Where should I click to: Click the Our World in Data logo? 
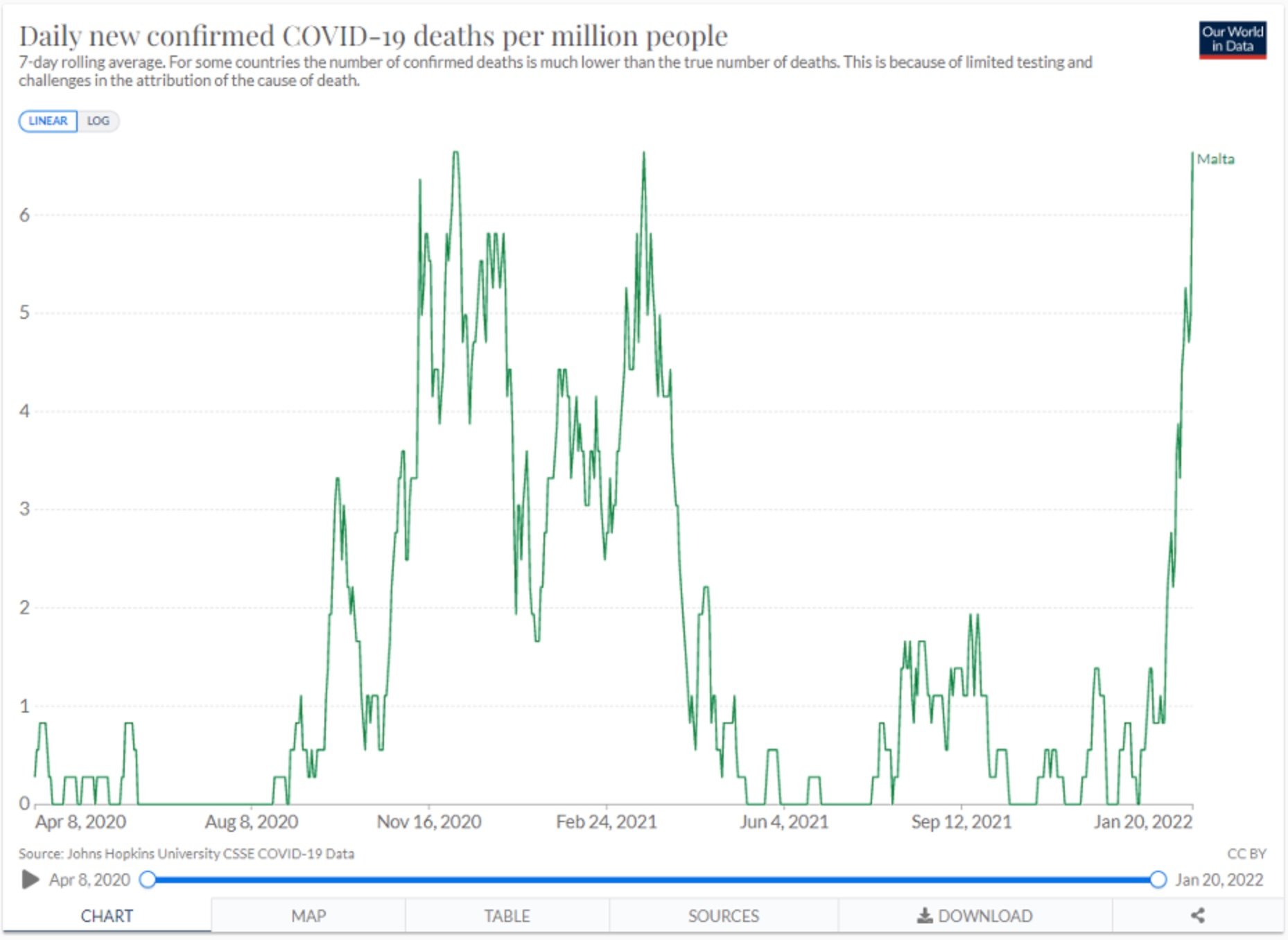pos(1233,40)
